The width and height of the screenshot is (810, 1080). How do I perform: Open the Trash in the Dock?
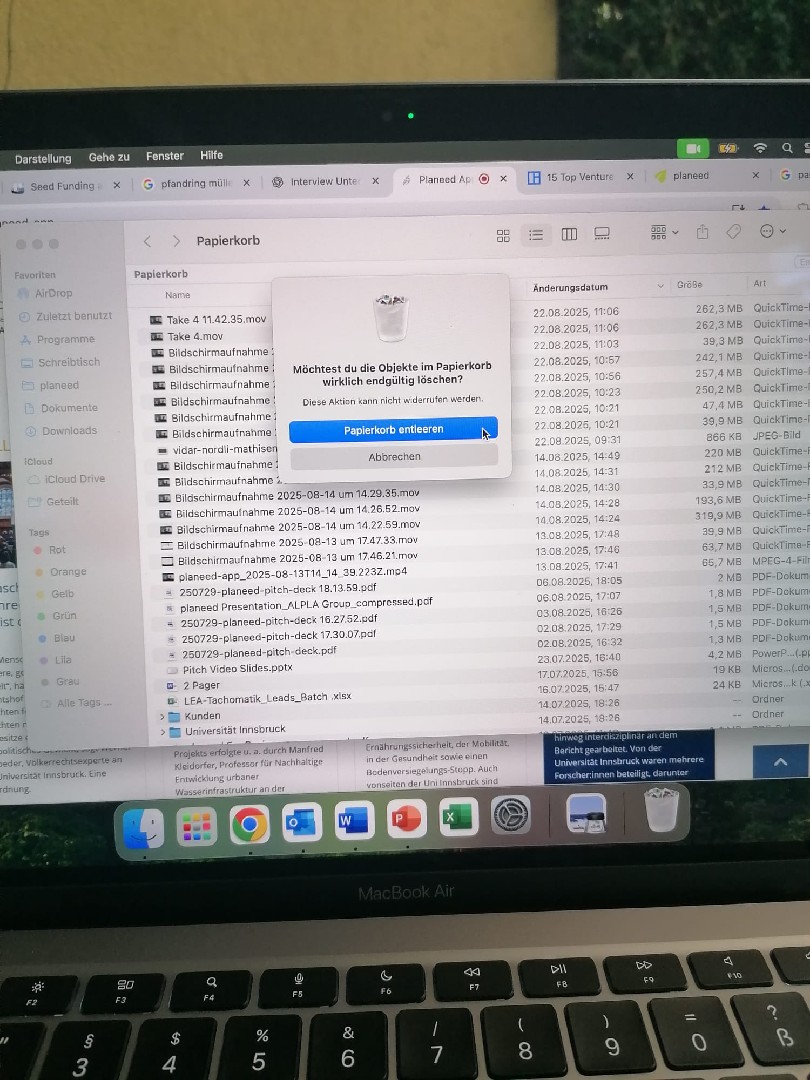[x=661, y=810]
